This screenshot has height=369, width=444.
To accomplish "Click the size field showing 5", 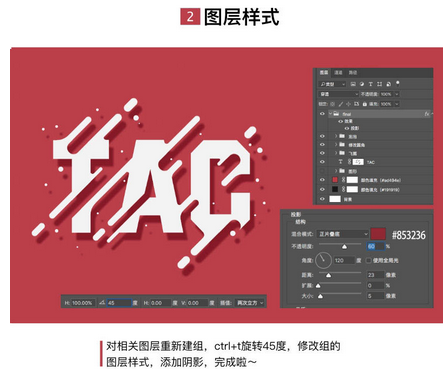I will (375, 296).
